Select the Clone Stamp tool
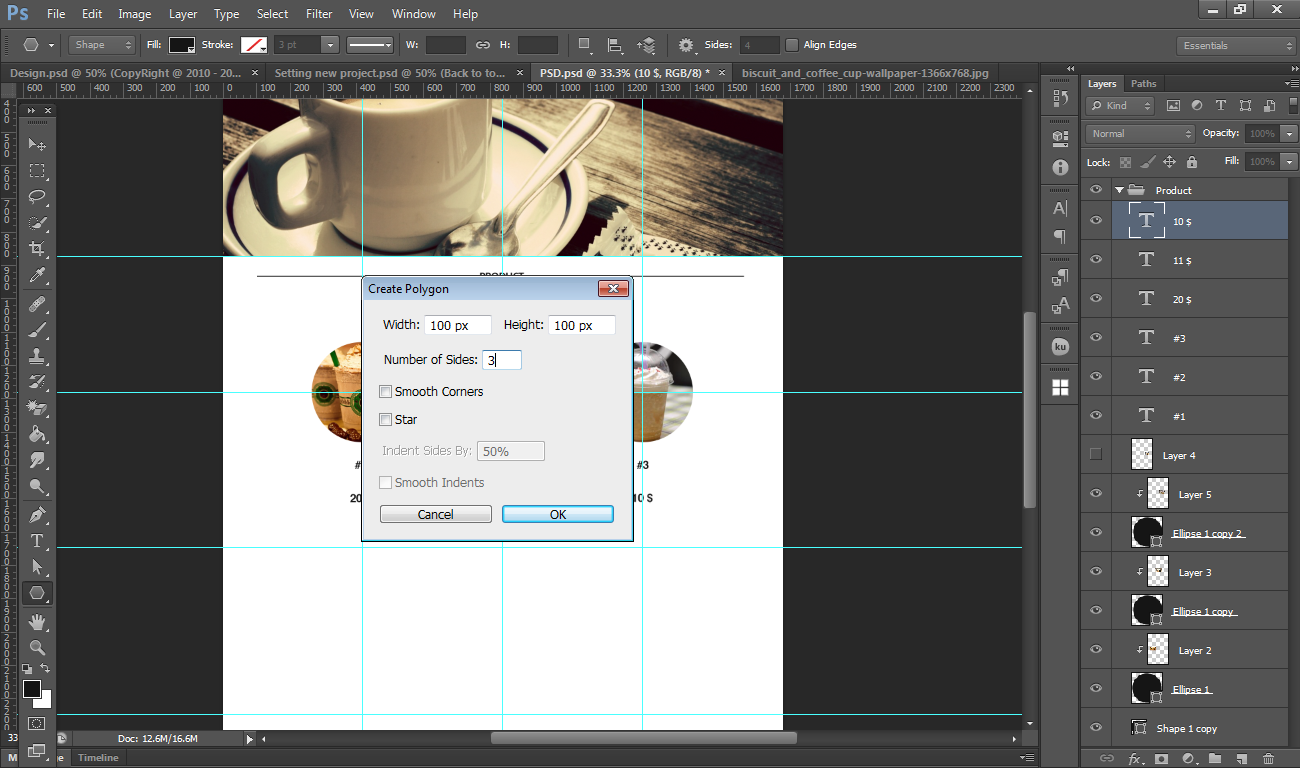 (x=37, y=356)
